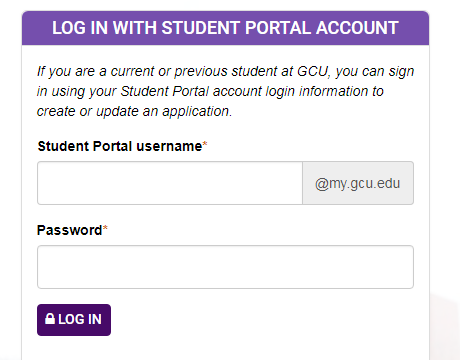Focus the Student Portal username field

(170, 183)
